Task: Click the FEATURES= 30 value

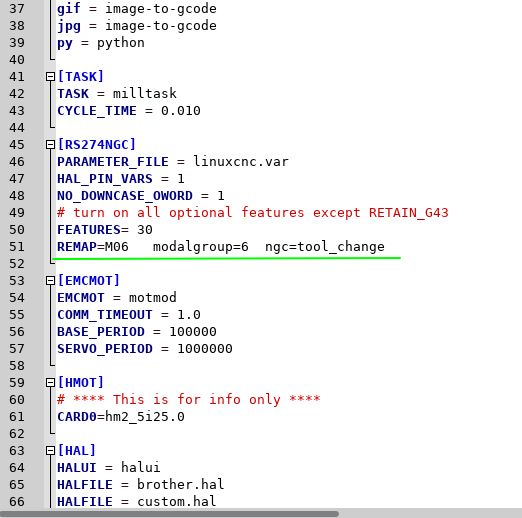Action: tap(145, 230)
